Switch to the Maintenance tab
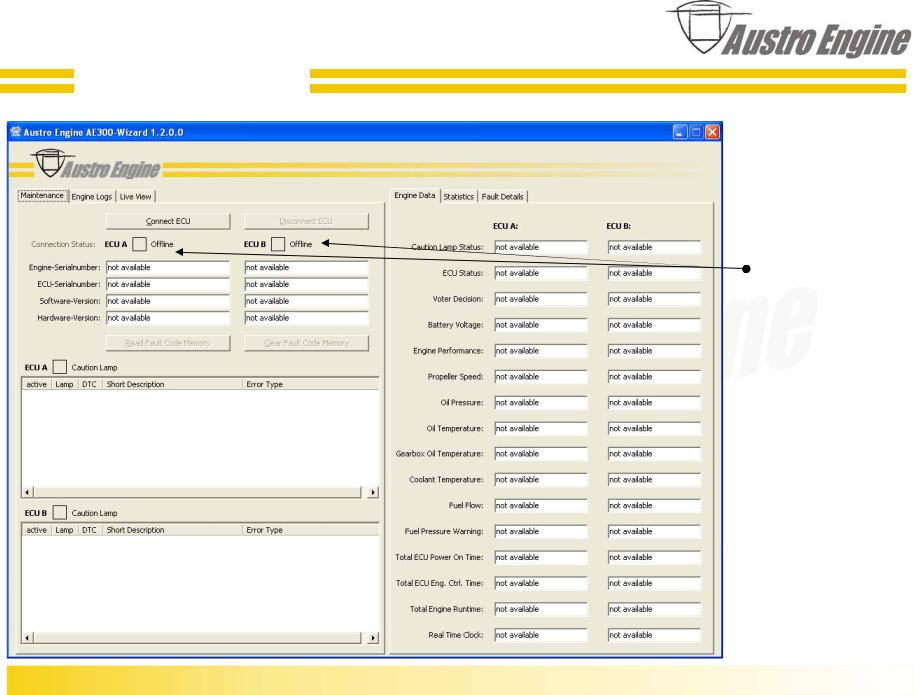Viewport: 915px width, 695px height. coord(42,195)
